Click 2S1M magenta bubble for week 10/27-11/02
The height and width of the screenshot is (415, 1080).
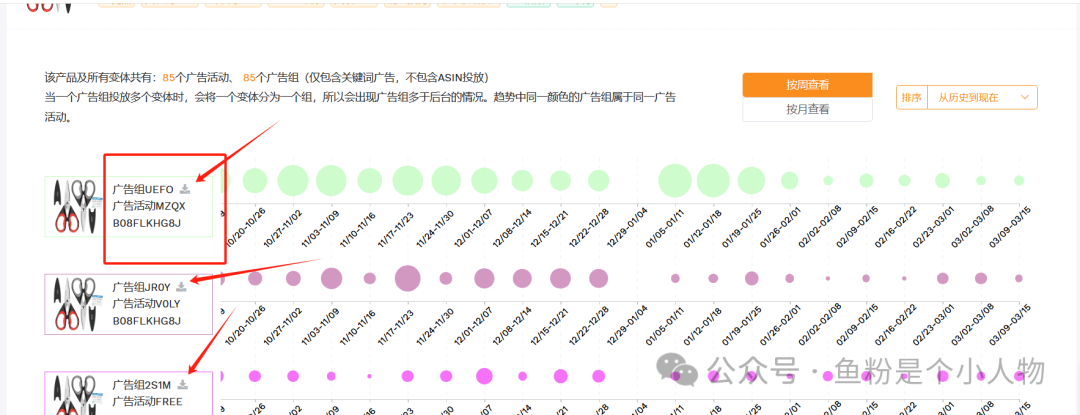pos(293,376)
